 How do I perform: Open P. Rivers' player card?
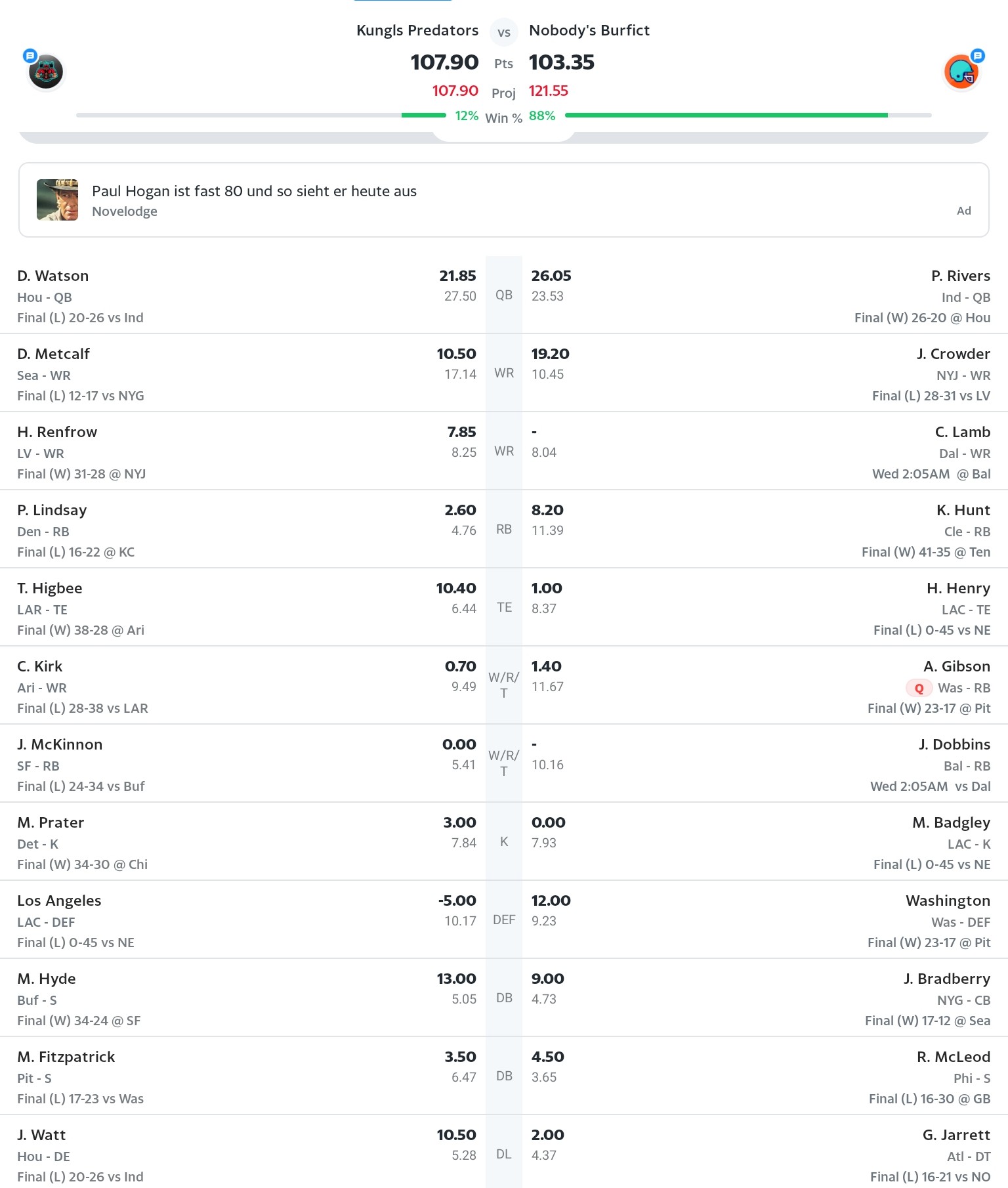pos(961,276)
